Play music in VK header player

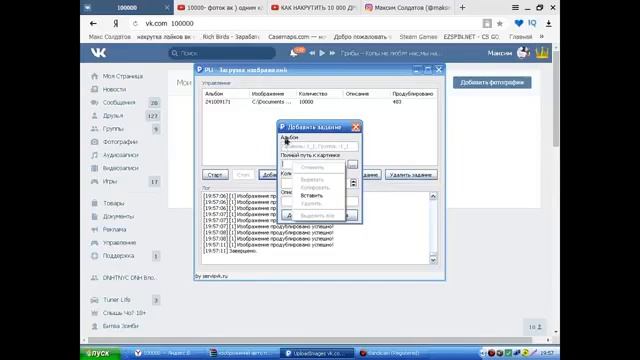click(322, 53)
